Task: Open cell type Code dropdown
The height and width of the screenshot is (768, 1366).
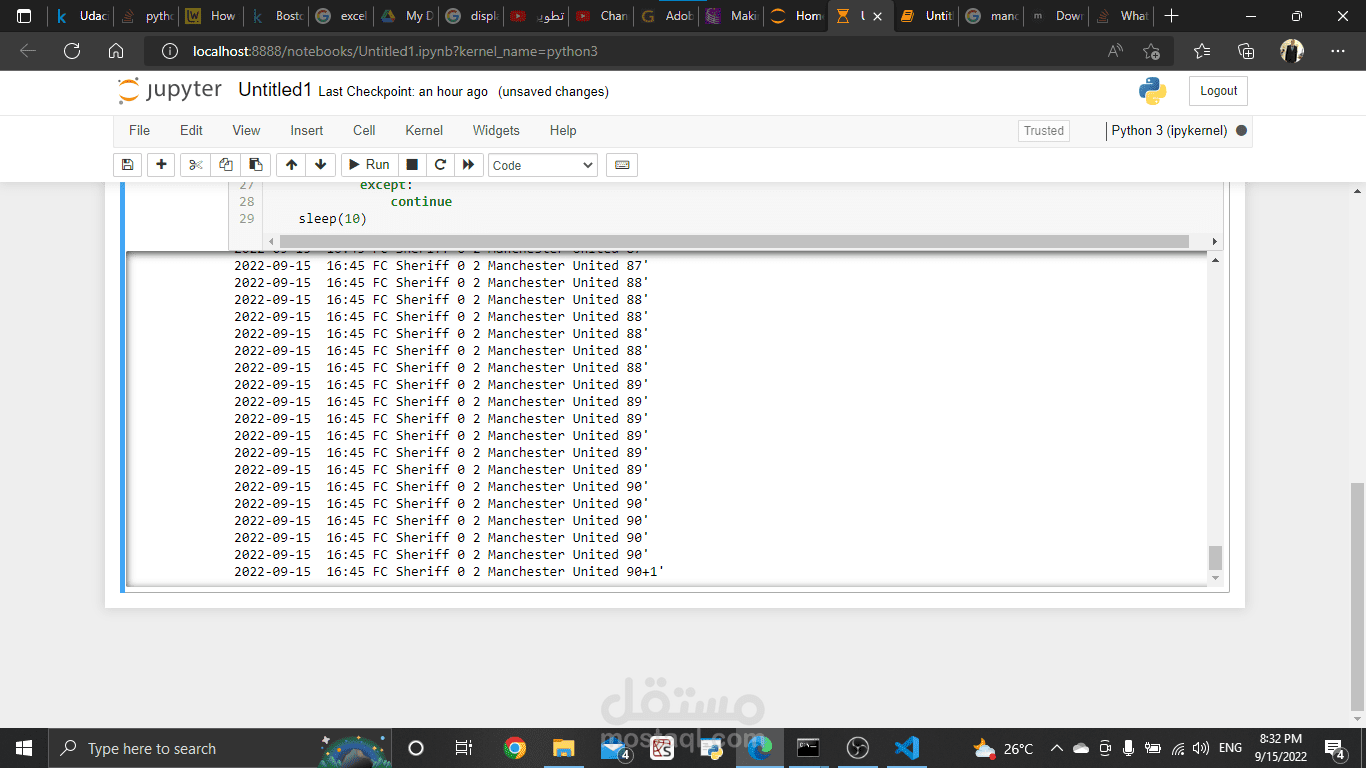Action: [x=543, y=165]
